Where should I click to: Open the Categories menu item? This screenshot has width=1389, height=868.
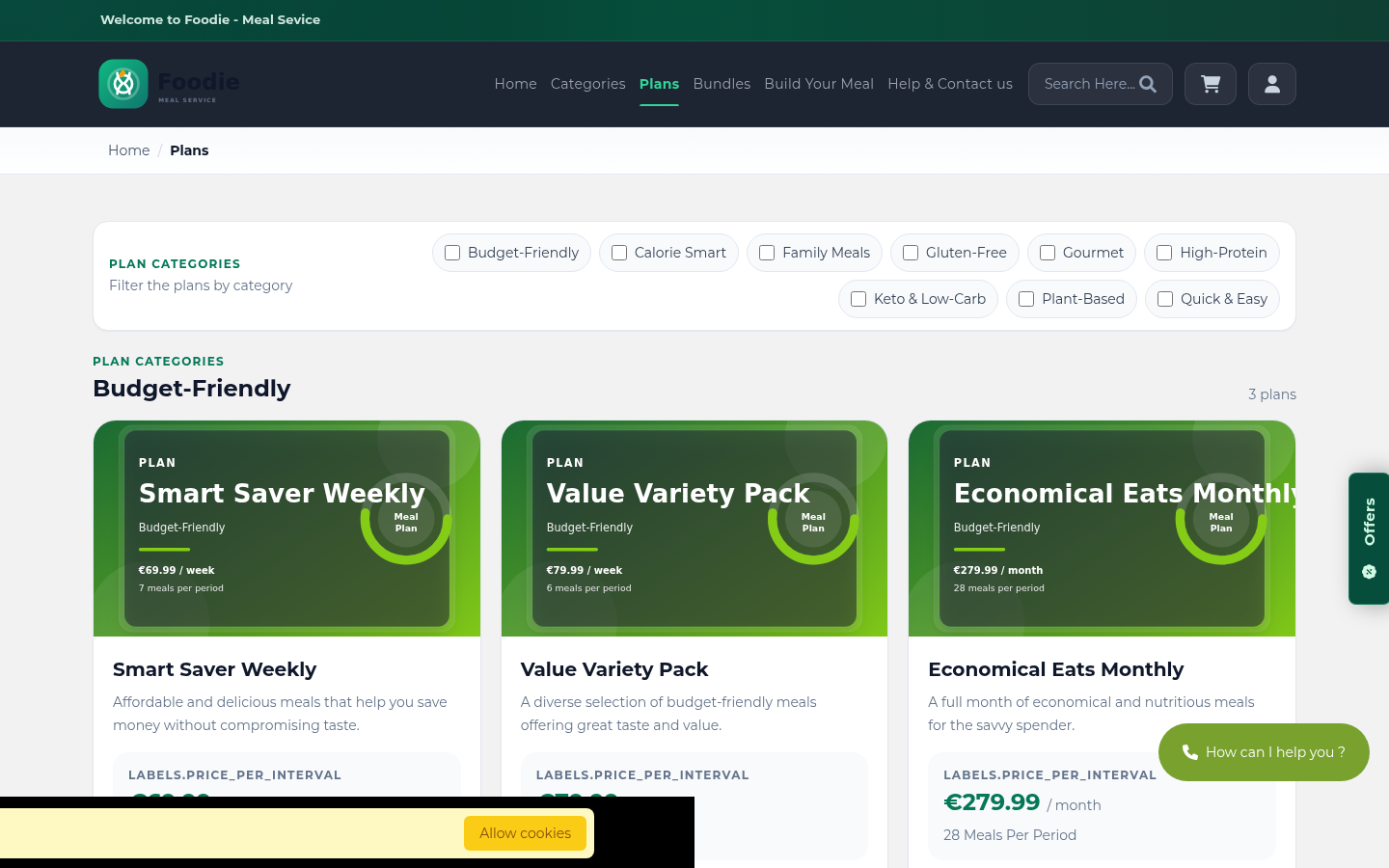tap(588, 84)
